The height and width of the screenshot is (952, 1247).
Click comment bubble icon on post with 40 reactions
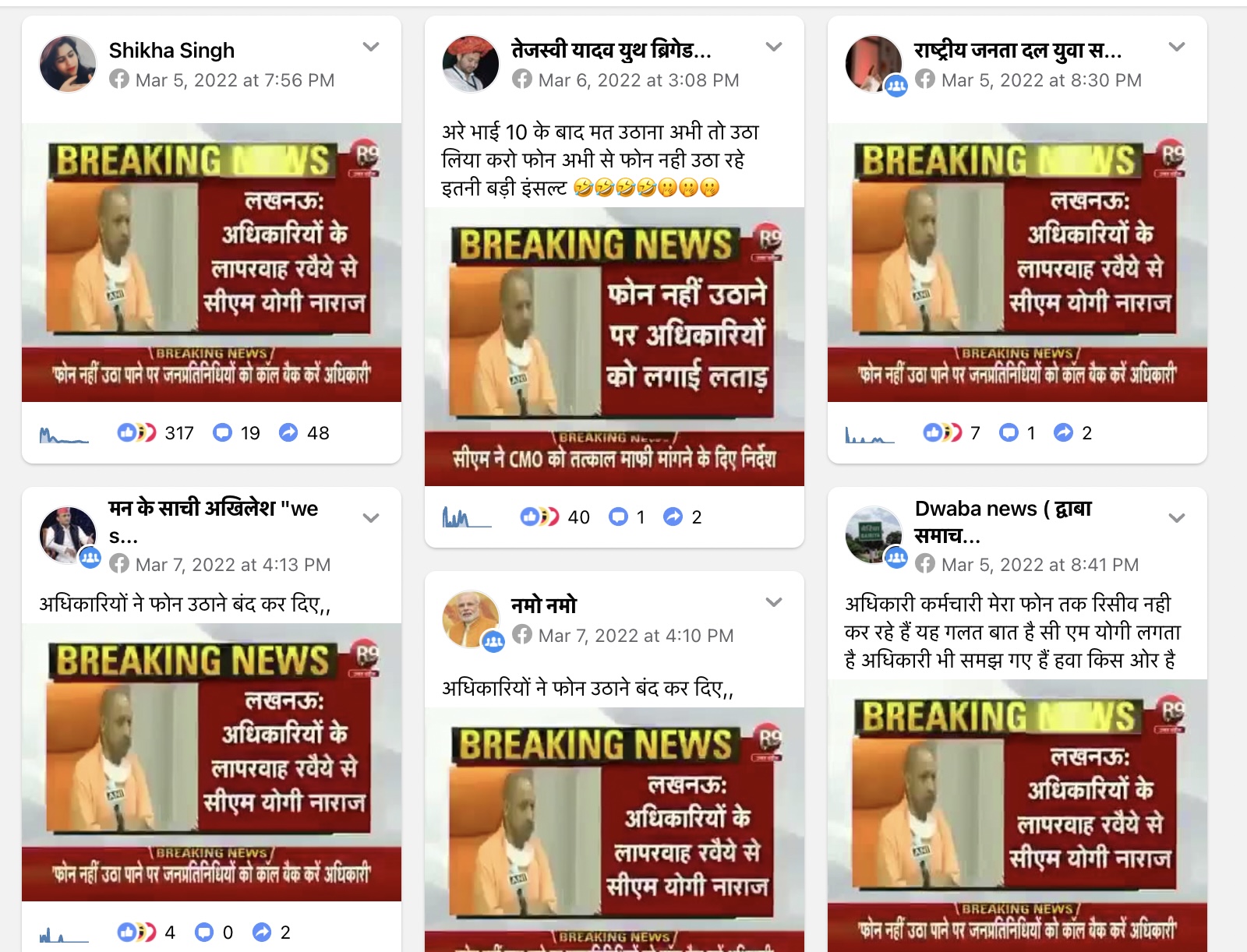[x=618, y=517]
